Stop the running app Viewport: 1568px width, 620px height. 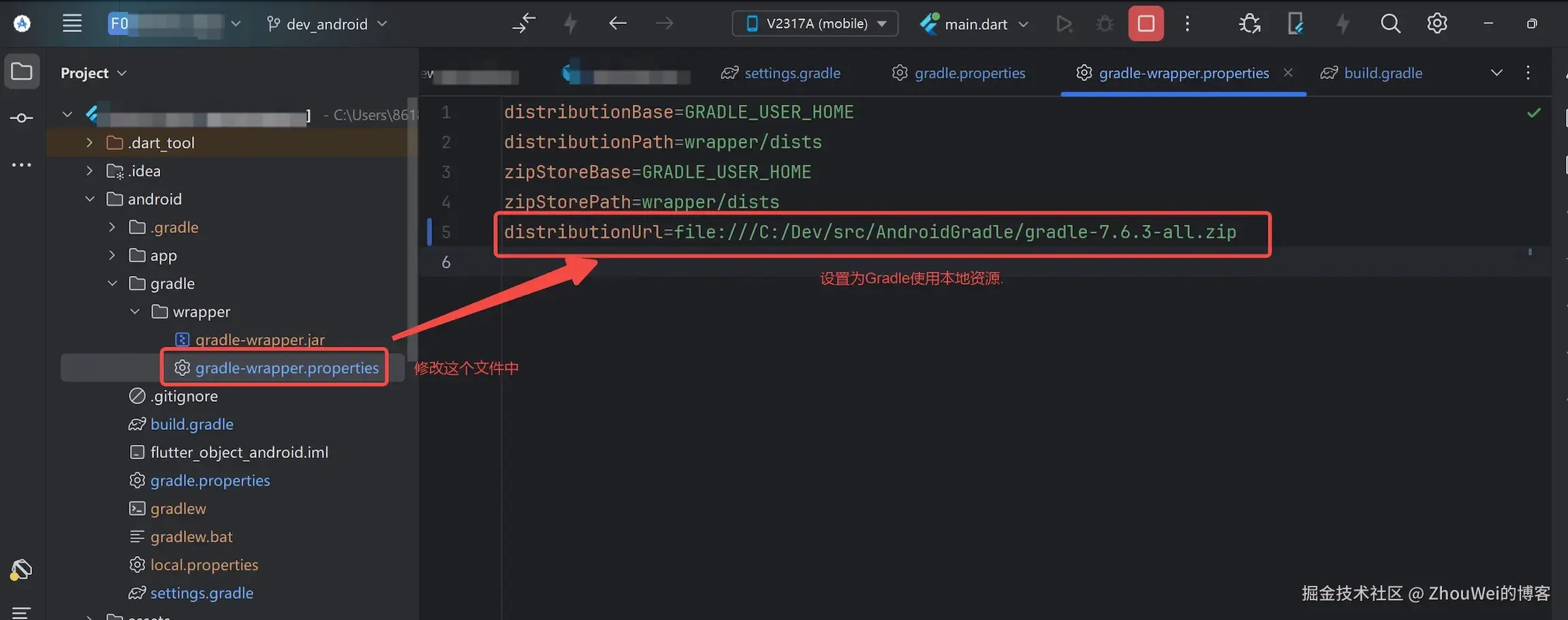pos(1146,24)
